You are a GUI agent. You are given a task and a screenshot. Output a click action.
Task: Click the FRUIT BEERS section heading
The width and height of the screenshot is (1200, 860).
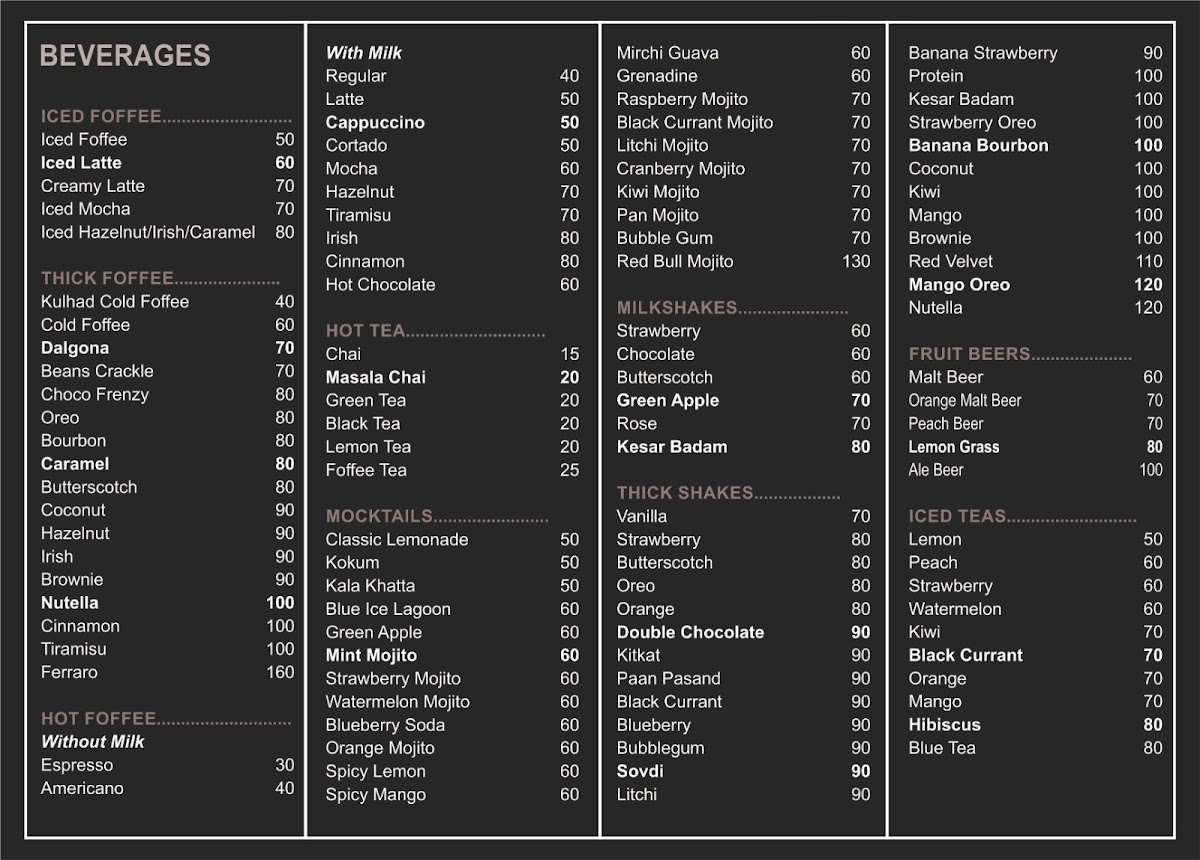click(x=969, y=354)
